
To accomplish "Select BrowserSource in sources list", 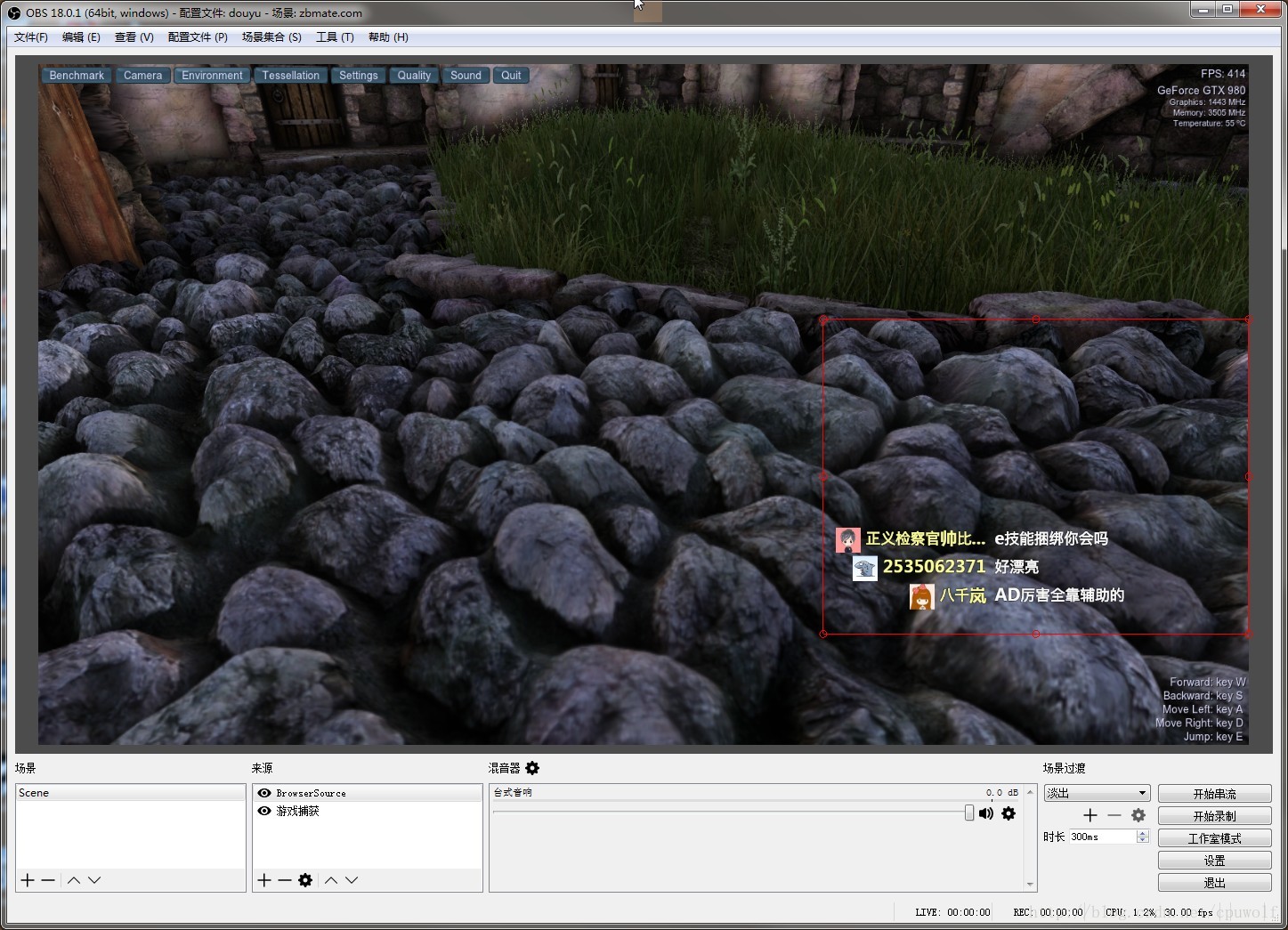I will (367, 793).
